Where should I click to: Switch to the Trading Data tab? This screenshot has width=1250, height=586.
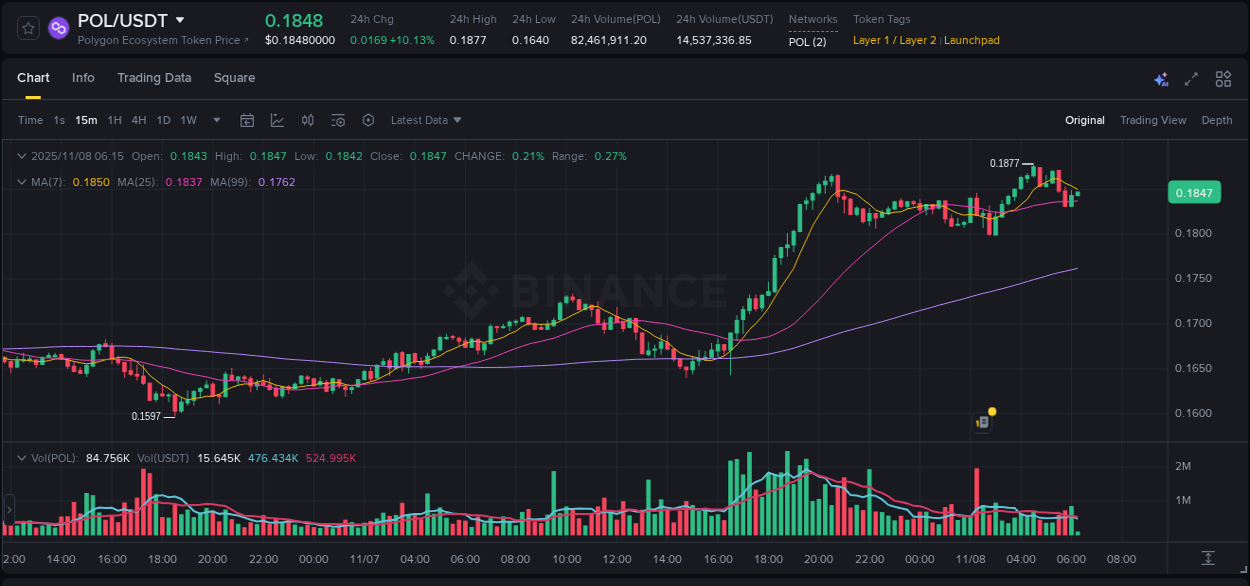pyautogui.click(x=154, y=77)
